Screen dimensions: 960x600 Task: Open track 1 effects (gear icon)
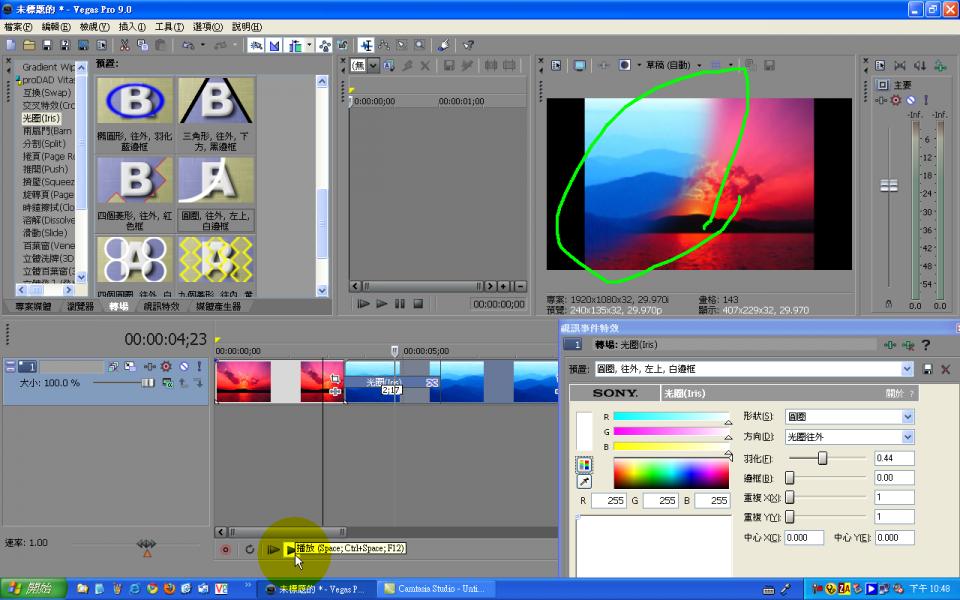point(166,367)
